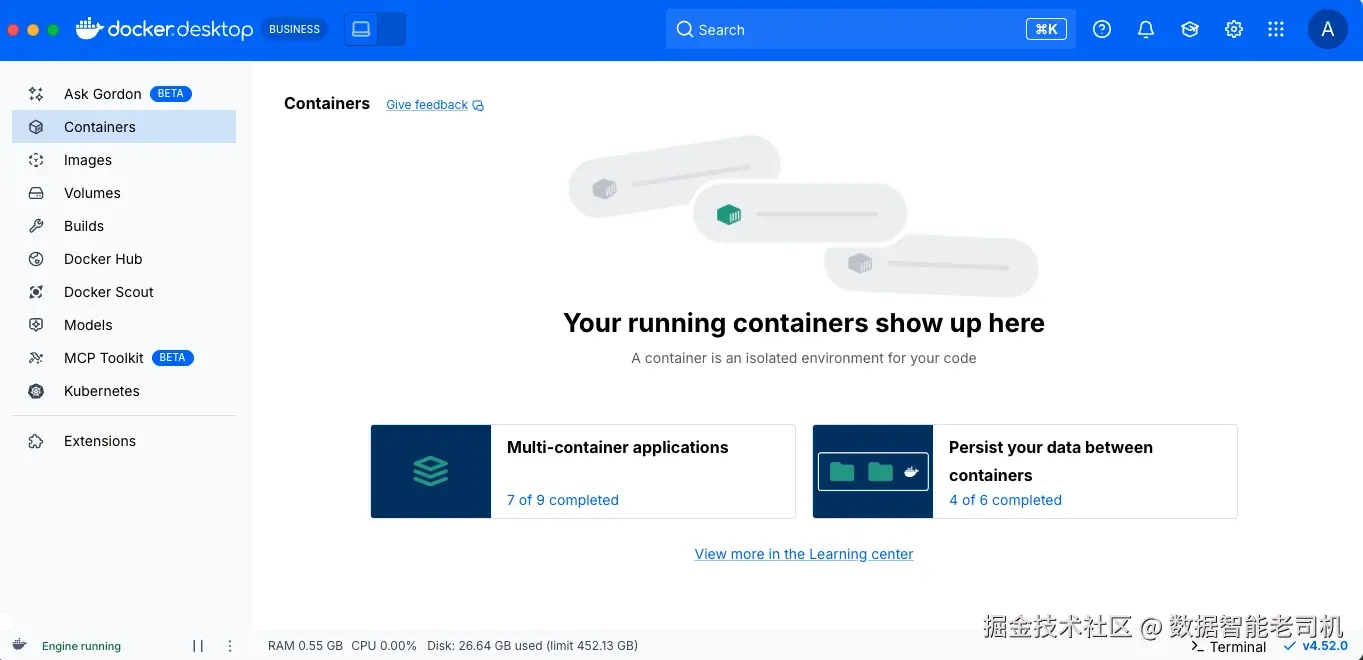This screenshot has width=1363, height=660.
Task: Click the RAM 0.55 GB status entry
Action: (305, 646)
